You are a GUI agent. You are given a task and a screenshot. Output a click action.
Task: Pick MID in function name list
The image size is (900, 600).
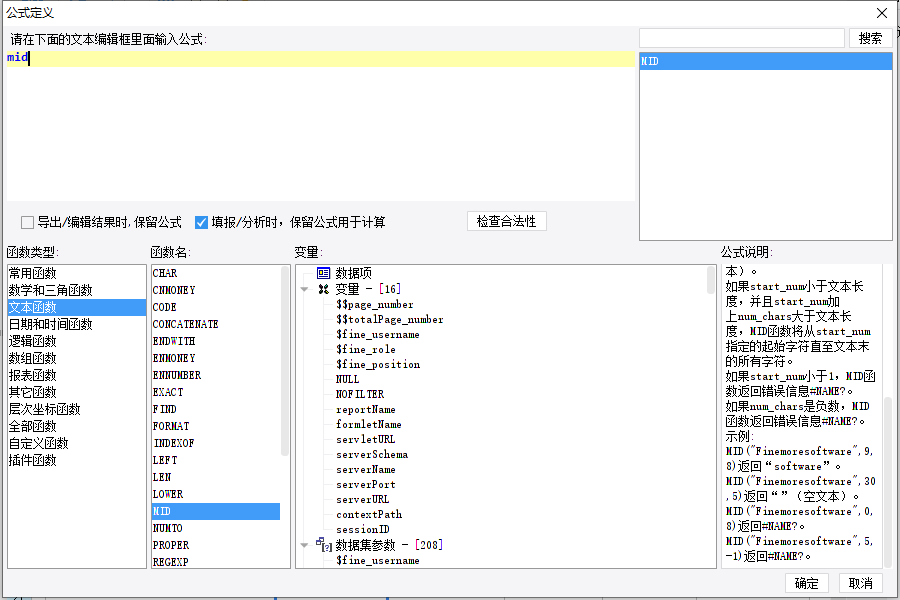pos(216,511)
